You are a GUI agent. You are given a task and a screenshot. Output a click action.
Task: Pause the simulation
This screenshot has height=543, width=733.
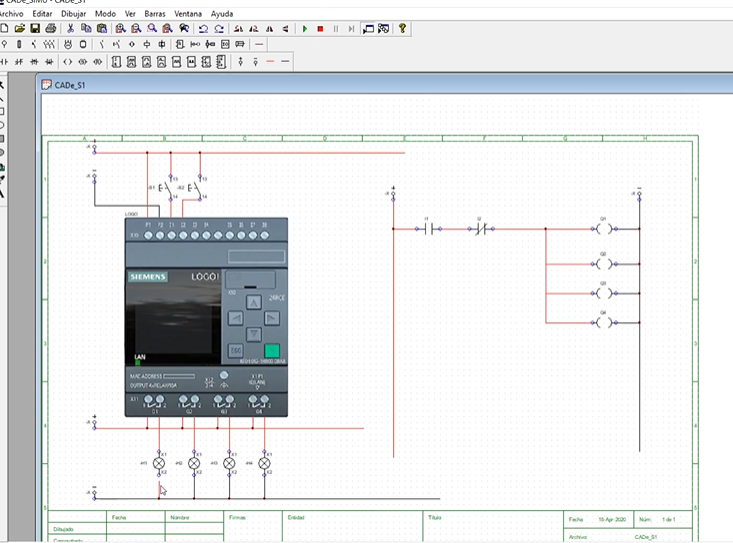(336, 29)
